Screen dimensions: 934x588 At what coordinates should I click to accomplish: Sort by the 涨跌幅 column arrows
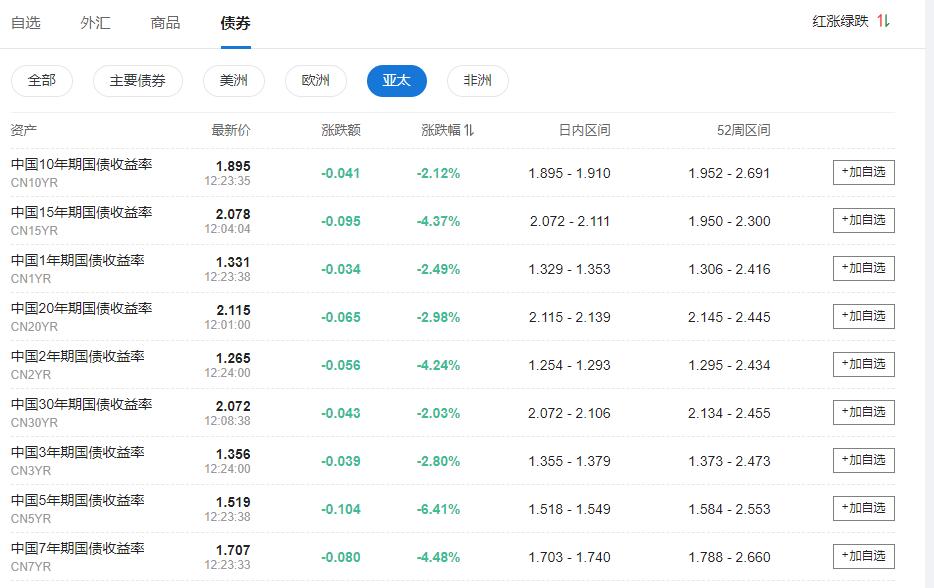point(469,130)
